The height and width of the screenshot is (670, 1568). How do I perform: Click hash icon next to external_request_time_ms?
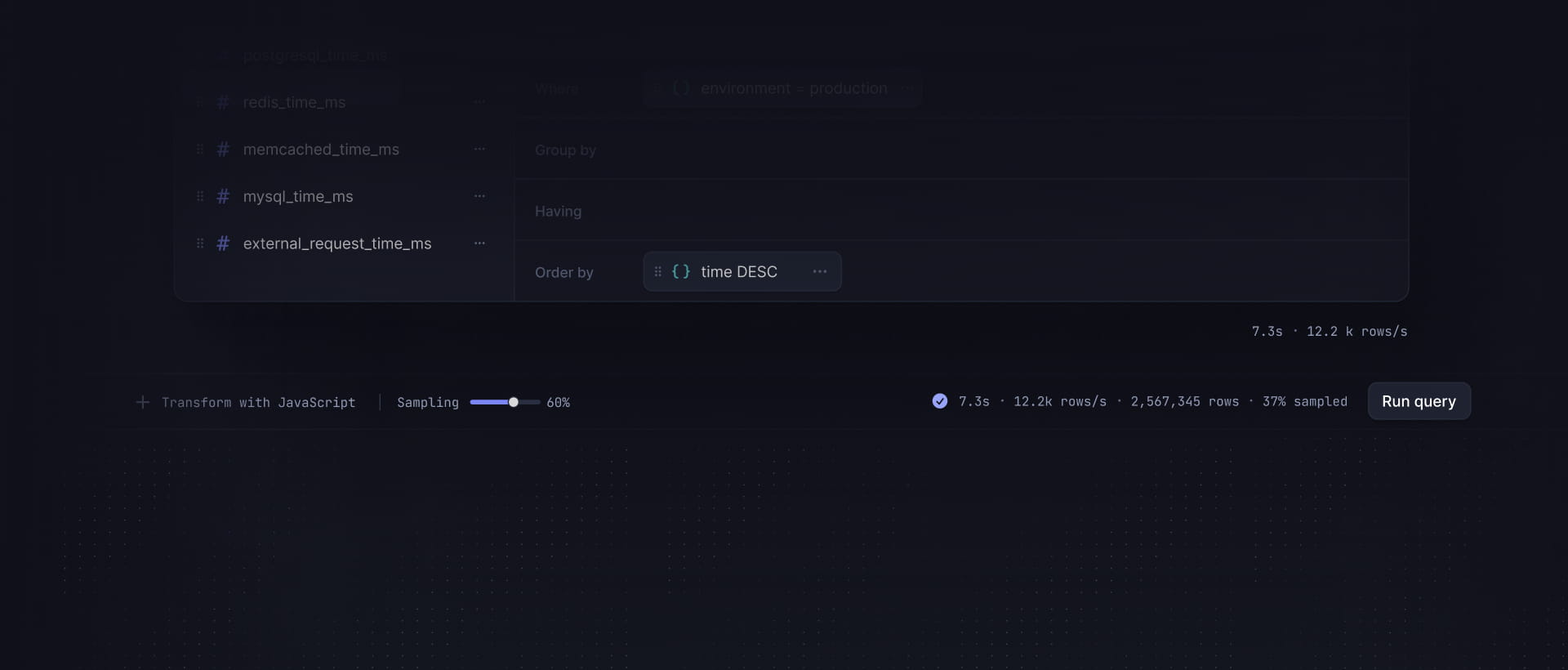pos(223,243)
